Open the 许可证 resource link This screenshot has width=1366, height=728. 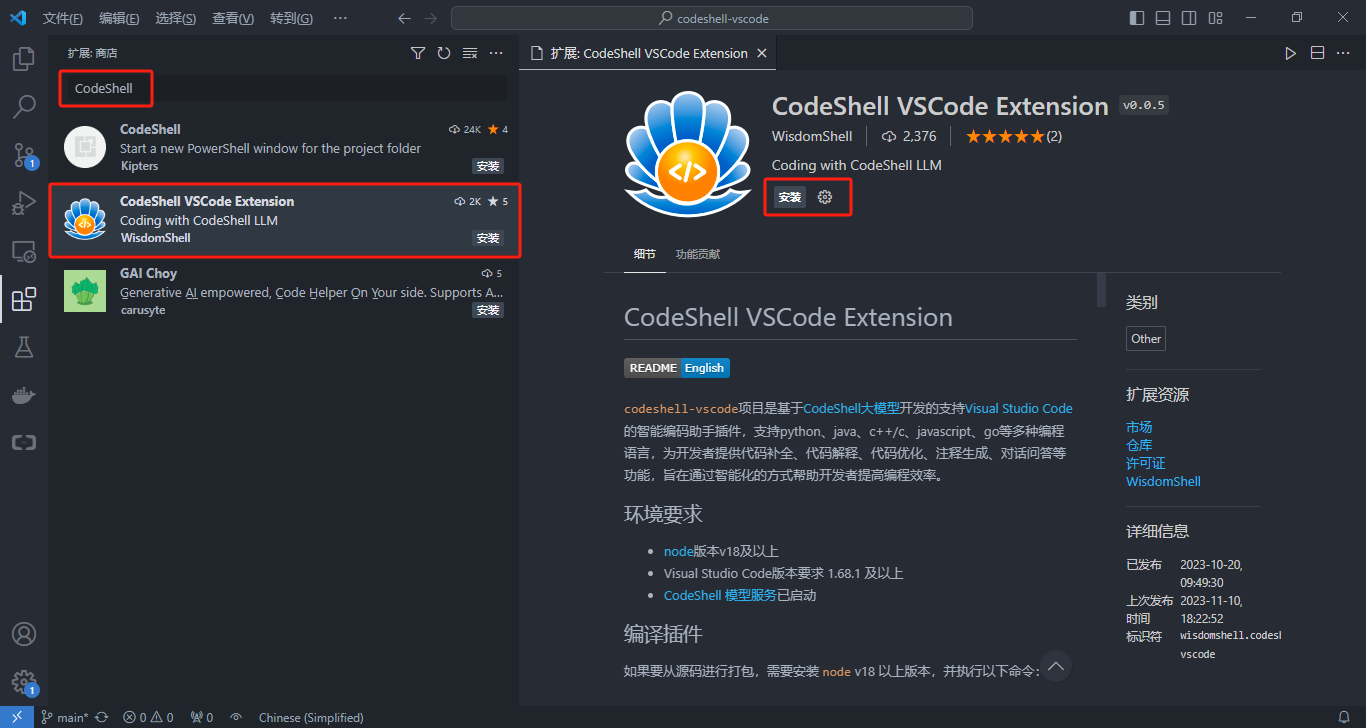[x=1146, y=463]
